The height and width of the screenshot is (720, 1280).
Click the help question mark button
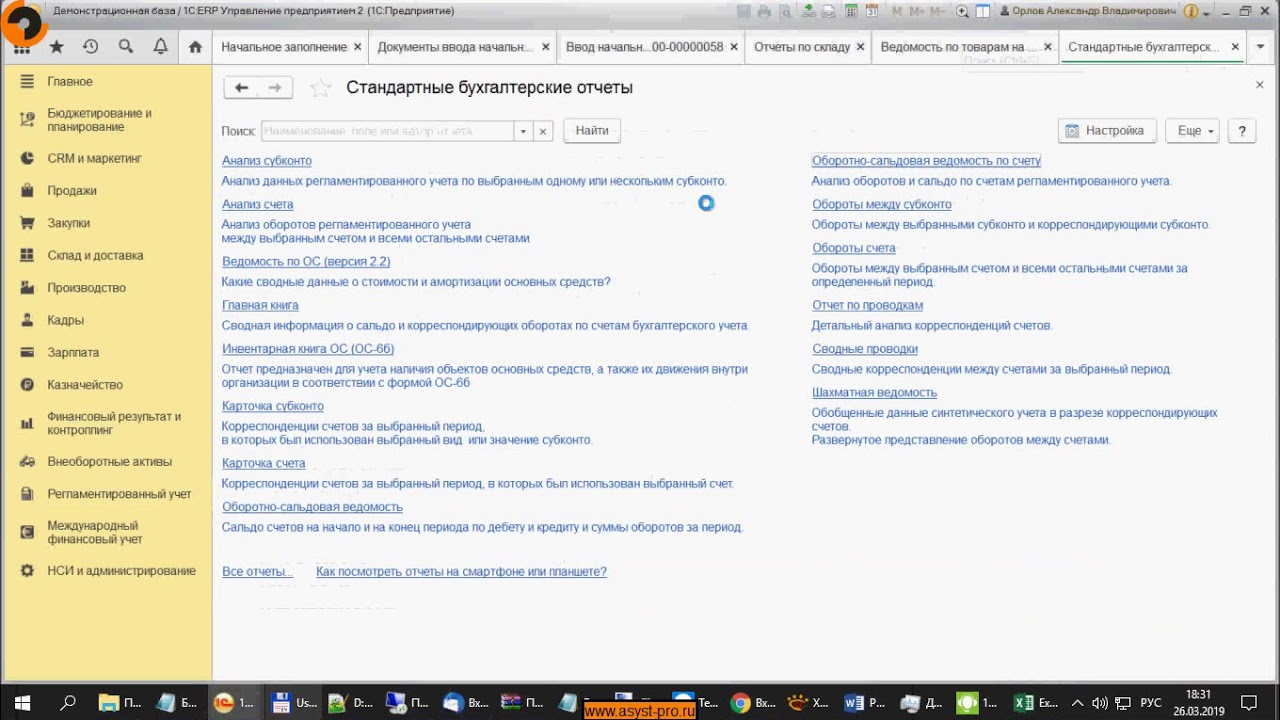(1242, 131)
